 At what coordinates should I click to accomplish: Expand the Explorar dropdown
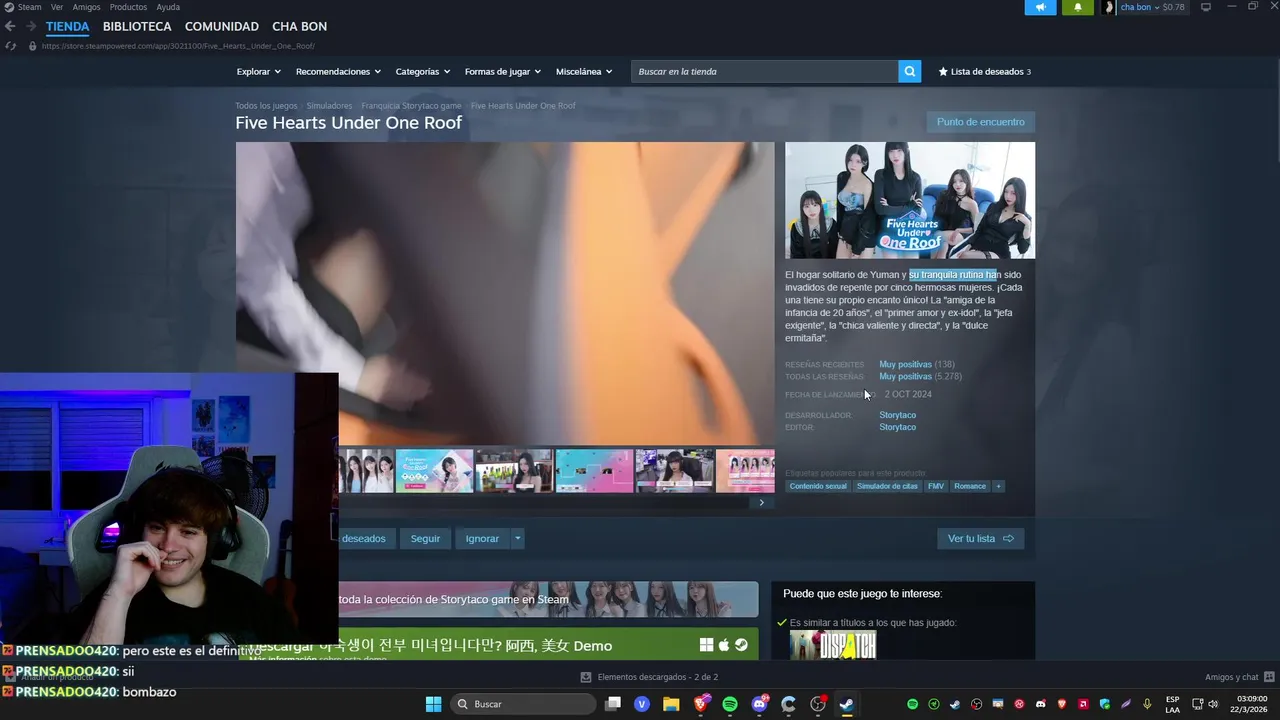(258, 71)
